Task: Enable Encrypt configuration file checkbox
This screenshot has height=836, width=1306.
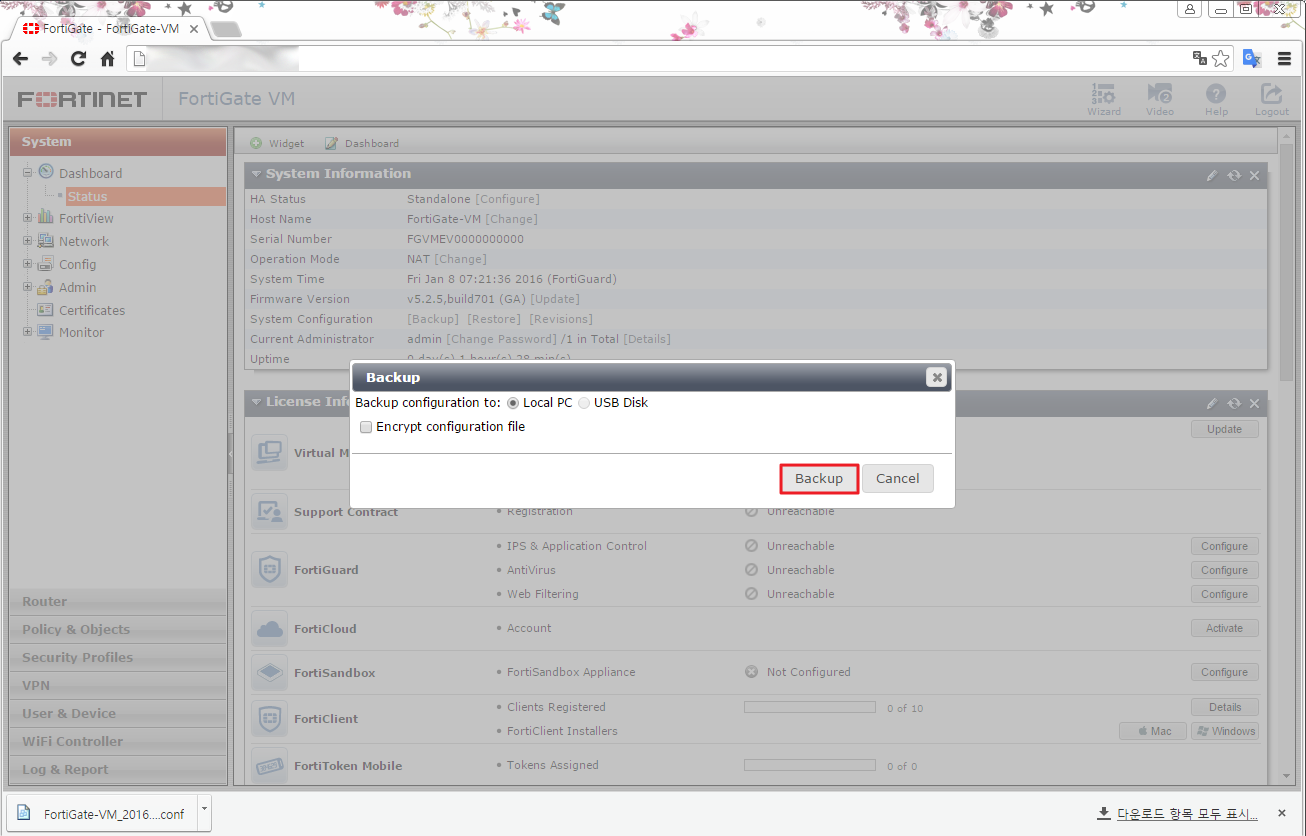Action: (x=366, y=427)
